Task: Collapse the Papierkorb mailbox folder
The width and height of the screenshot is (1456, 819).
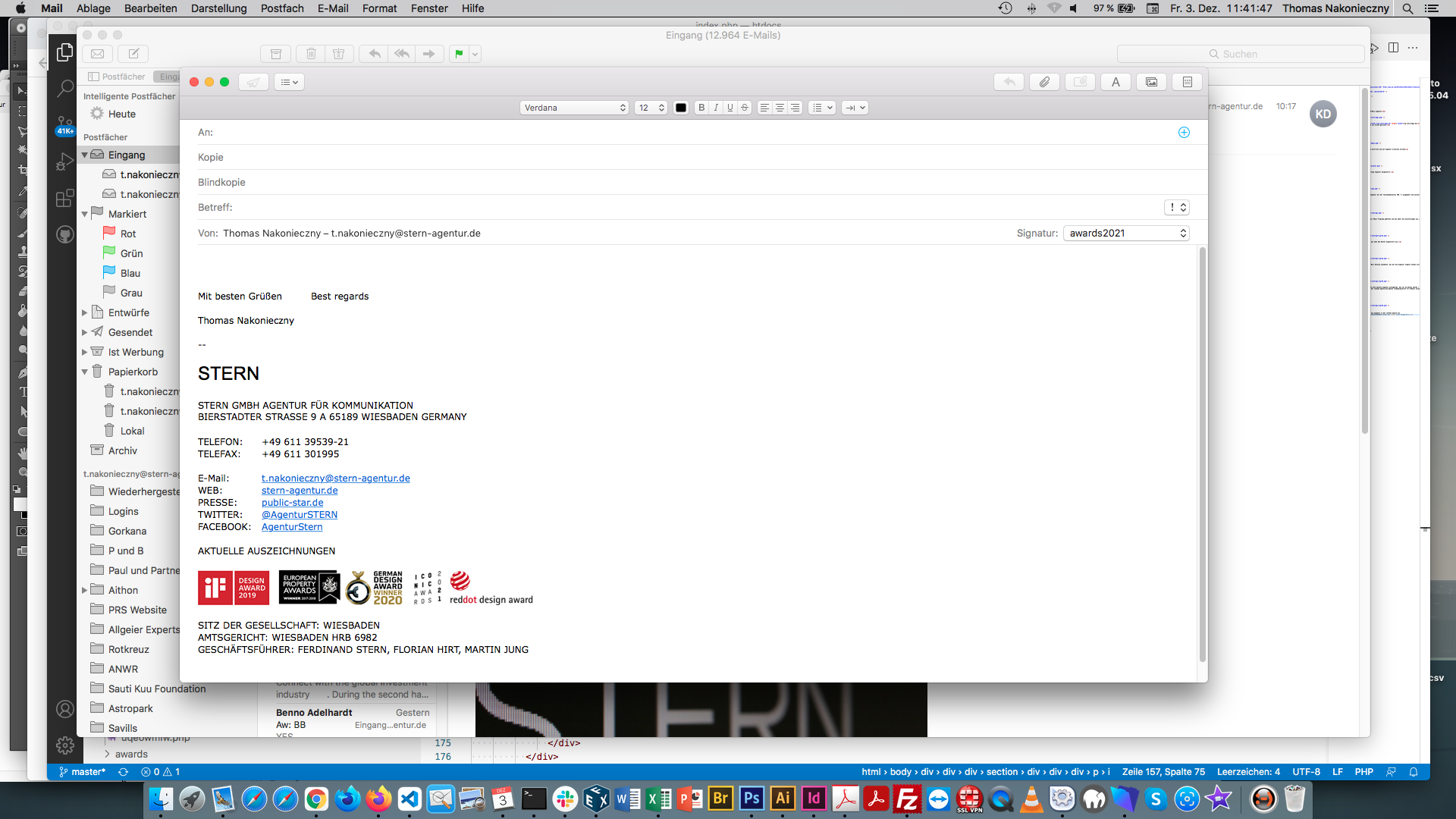Action: pyautogui.click(x=85, y=372)
